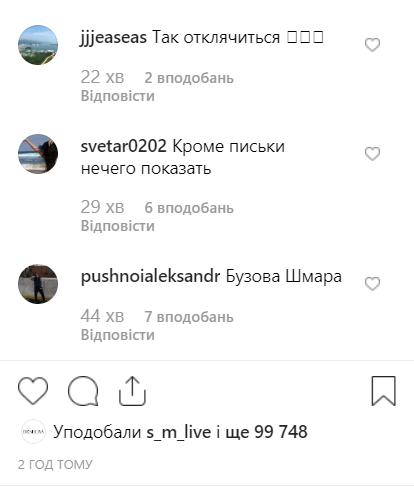
Task: Reply to pushnoialeksandr with Відповісти
Action: point(118,335)
